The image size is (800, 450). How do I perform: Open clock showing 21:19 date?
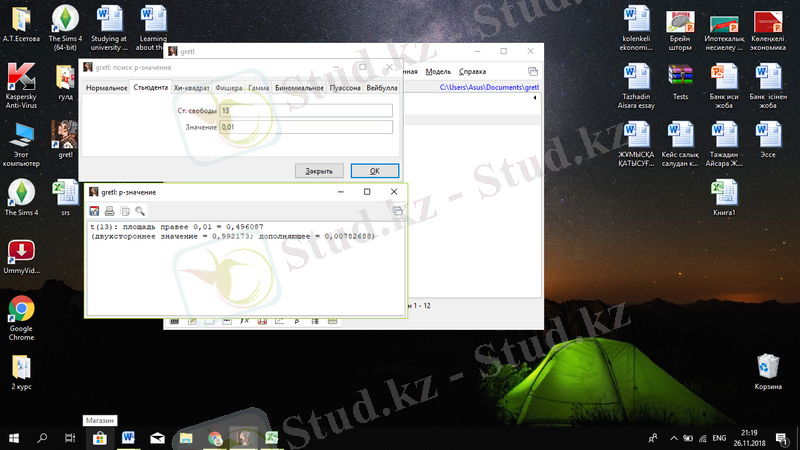(749, 438)
